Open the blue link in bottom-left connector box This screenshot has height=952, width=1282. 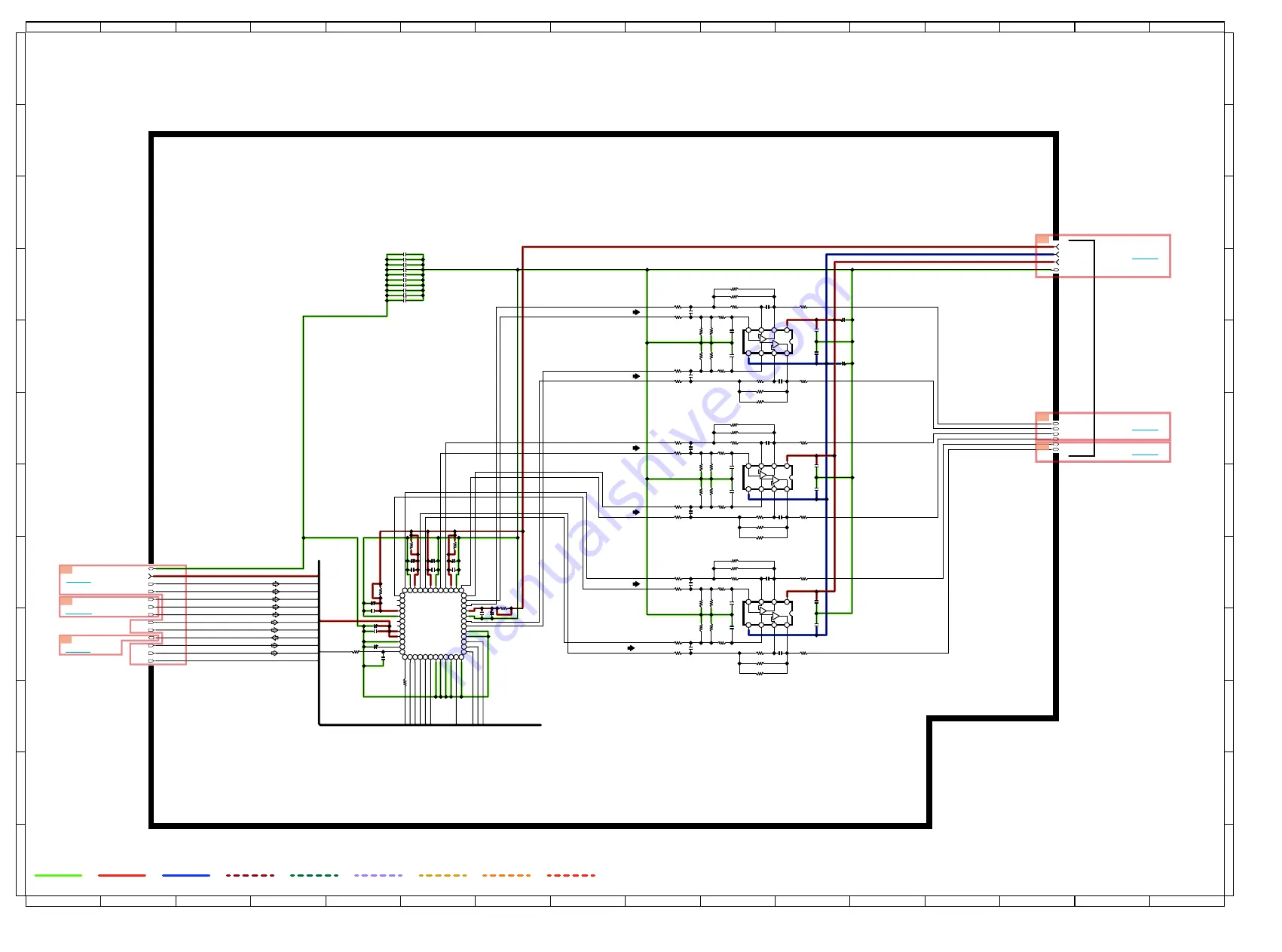[78, 651]
